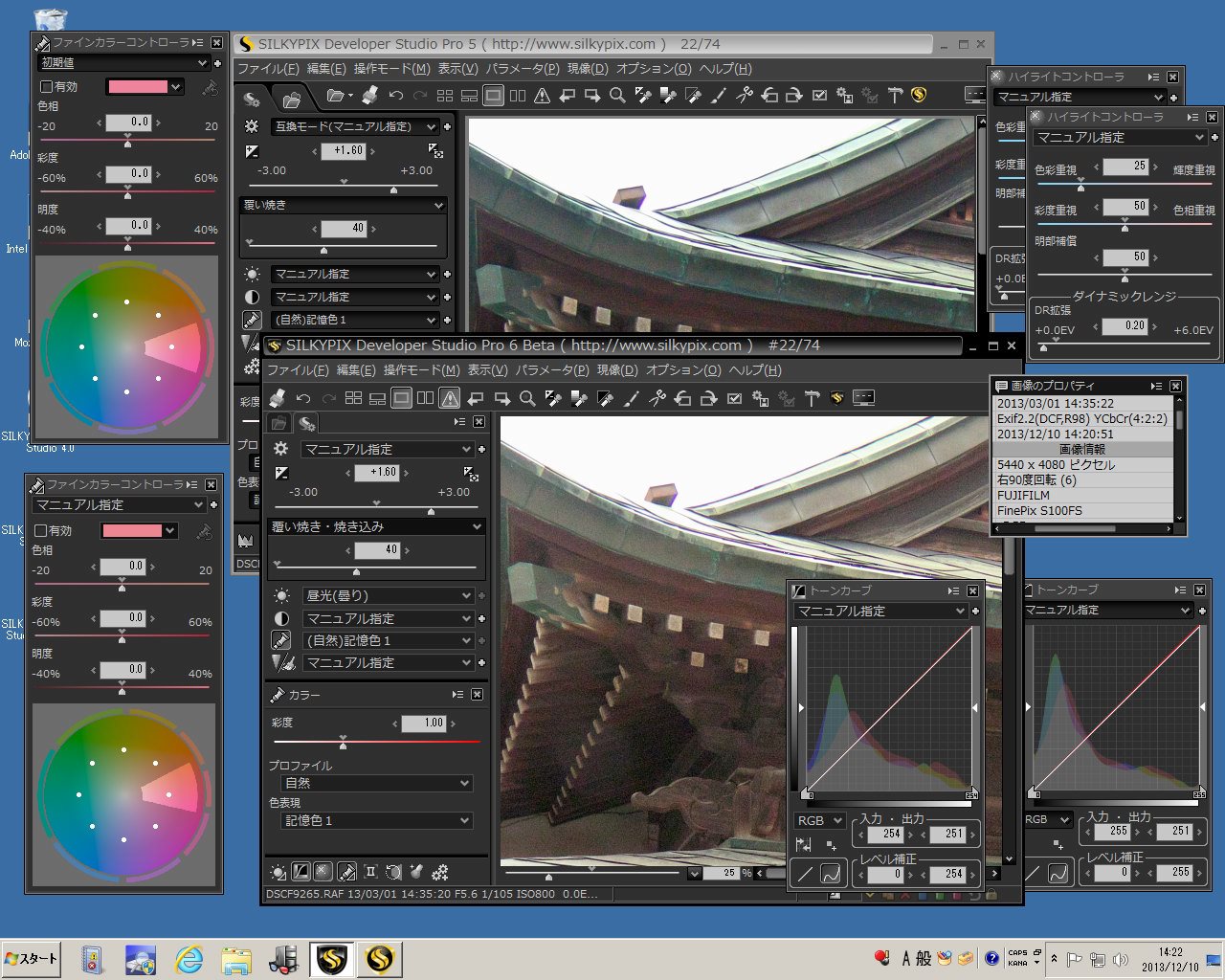The image size is (1225, 980).
Task: Select scissors trimming tool in Pro 6 Beta toolbar
Action: (x=657, y=398)
